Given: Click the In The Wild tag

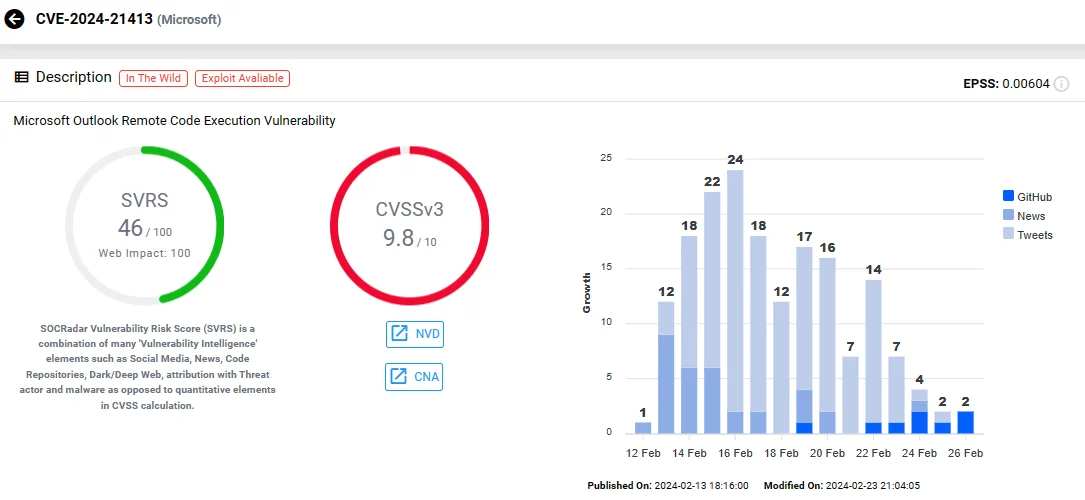Looking at the screenshot, I should pos(154,78).
